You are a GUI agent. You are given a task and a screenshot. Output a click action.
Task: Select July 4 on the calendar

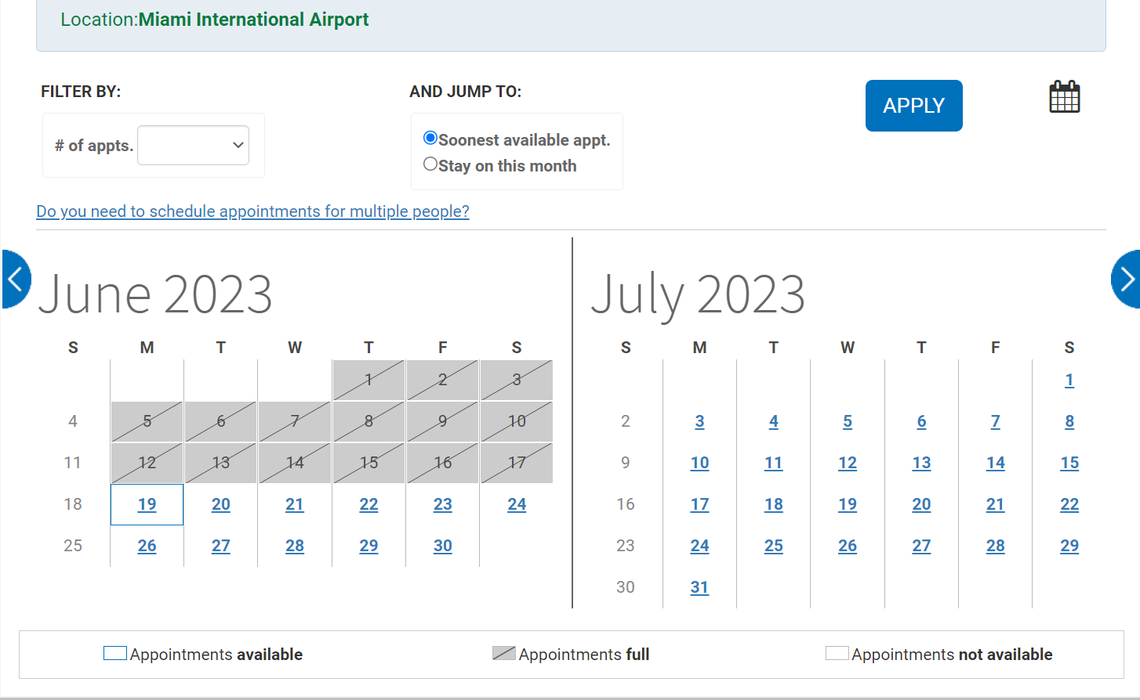pyautogui.click(x=773, y=422)
